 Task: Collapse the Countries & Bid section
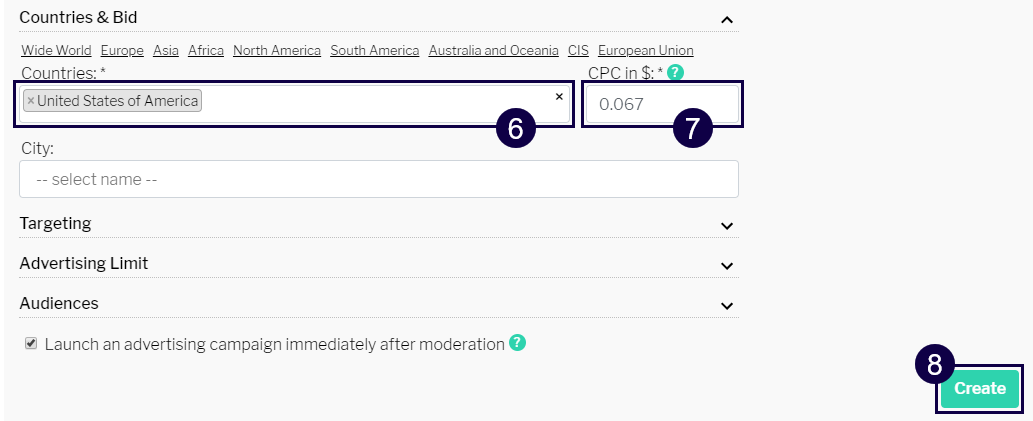pyautogui.click(x=727, y=19)
